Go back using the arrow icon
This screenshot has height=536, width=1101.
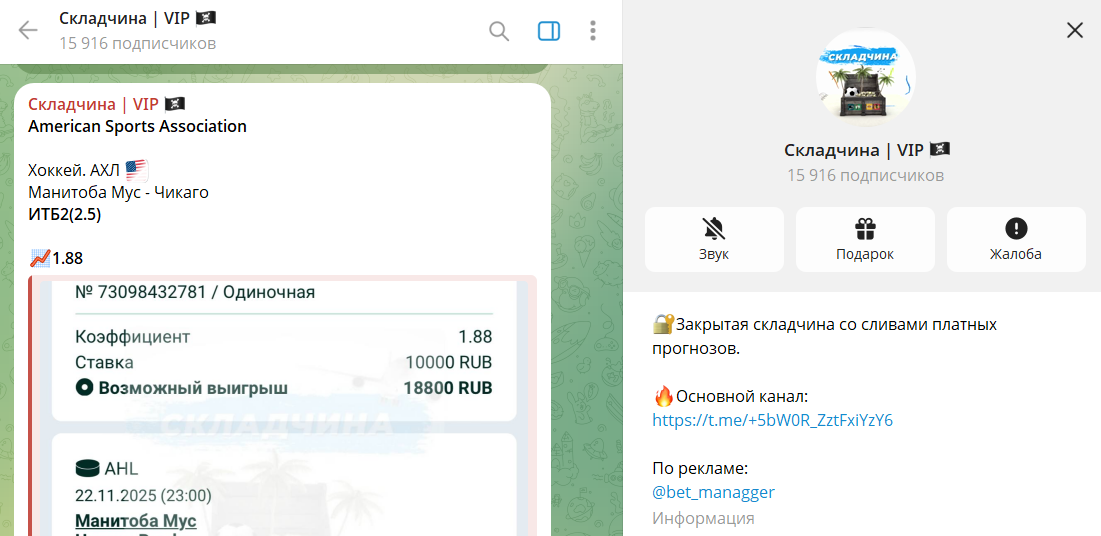coord(28,30)
